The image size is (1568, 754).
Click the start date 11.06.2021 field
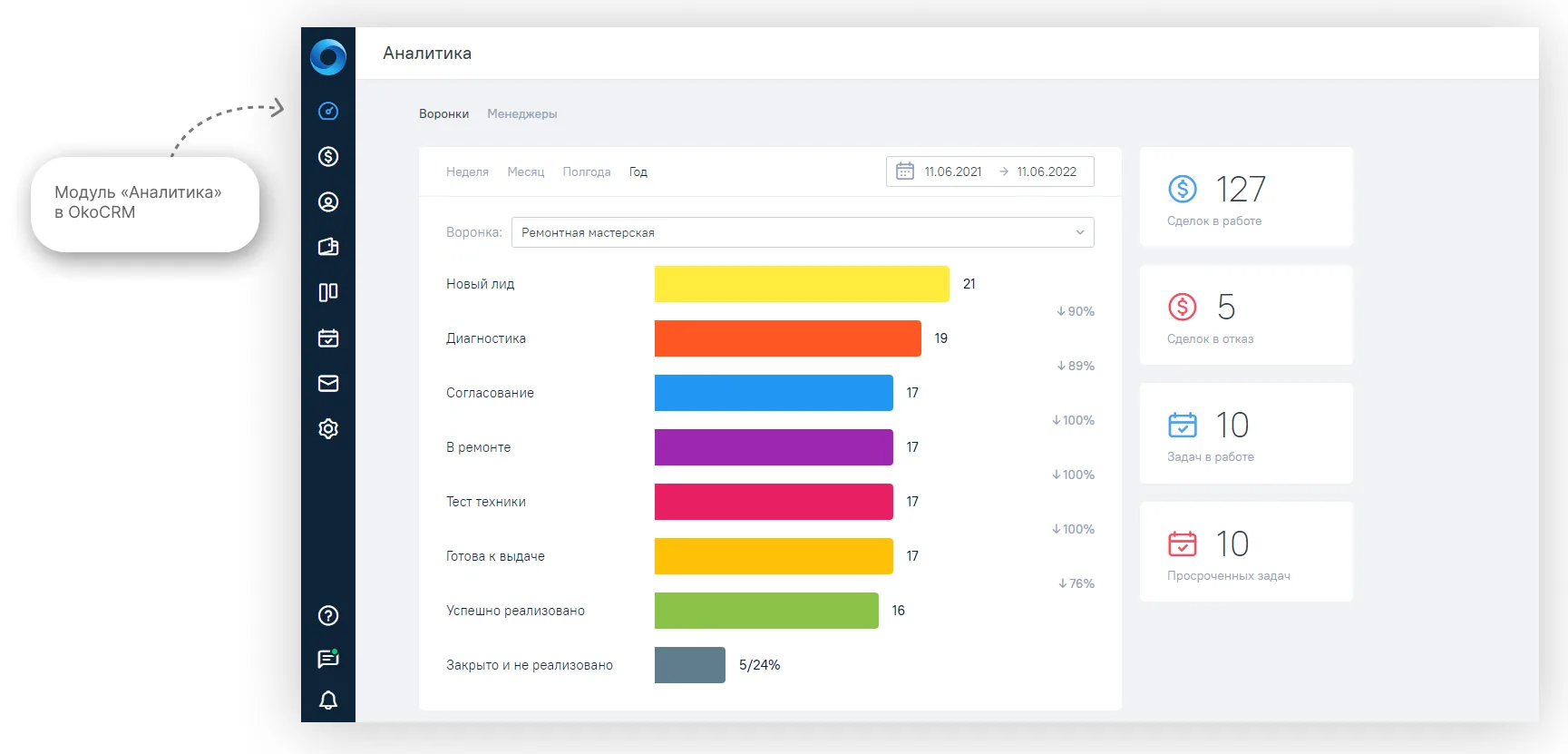[x=953, y=171]
